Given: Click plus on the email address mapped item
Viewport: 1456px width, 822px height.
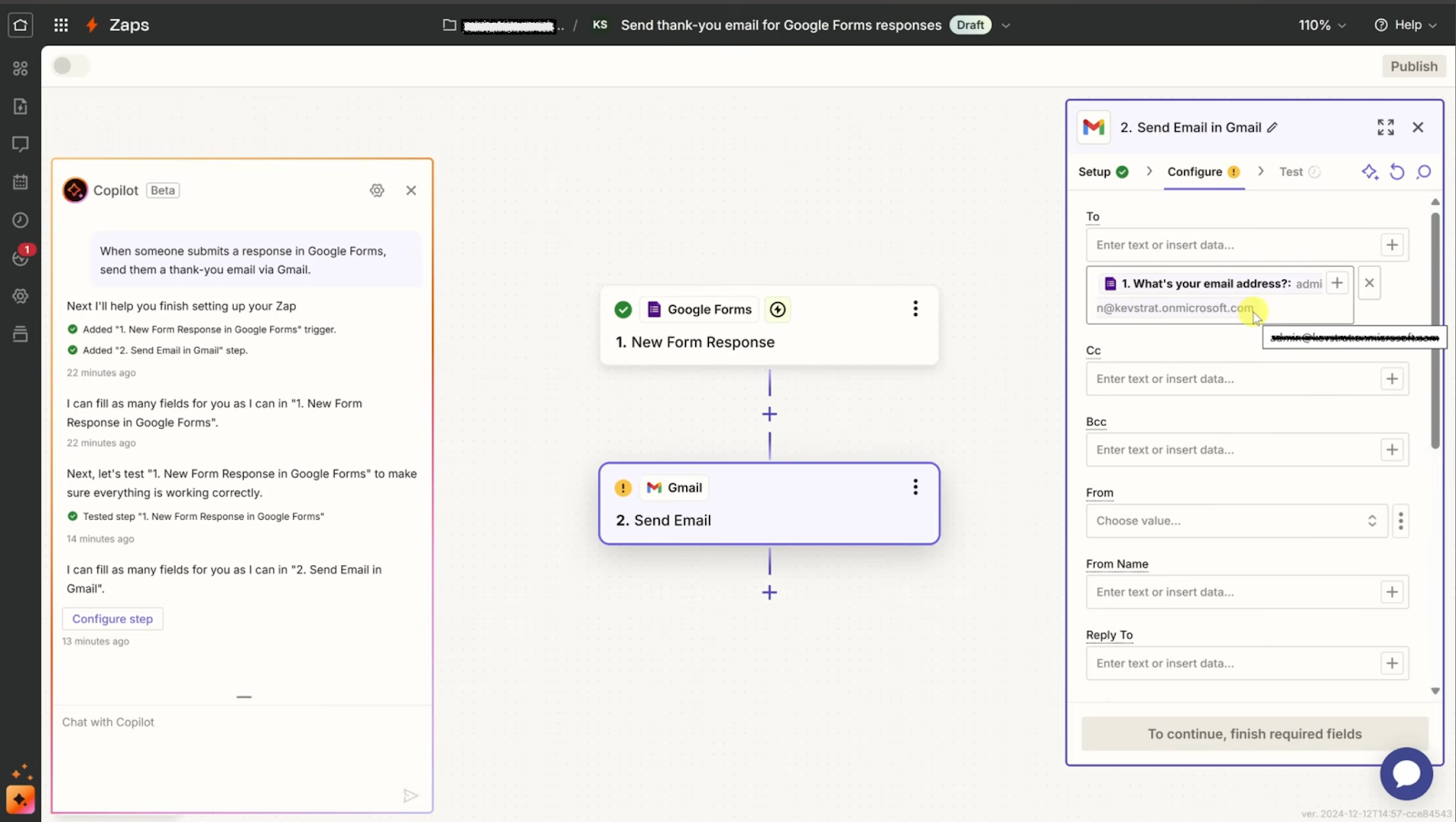Looking at the screenshot, I should (1337, 283).
